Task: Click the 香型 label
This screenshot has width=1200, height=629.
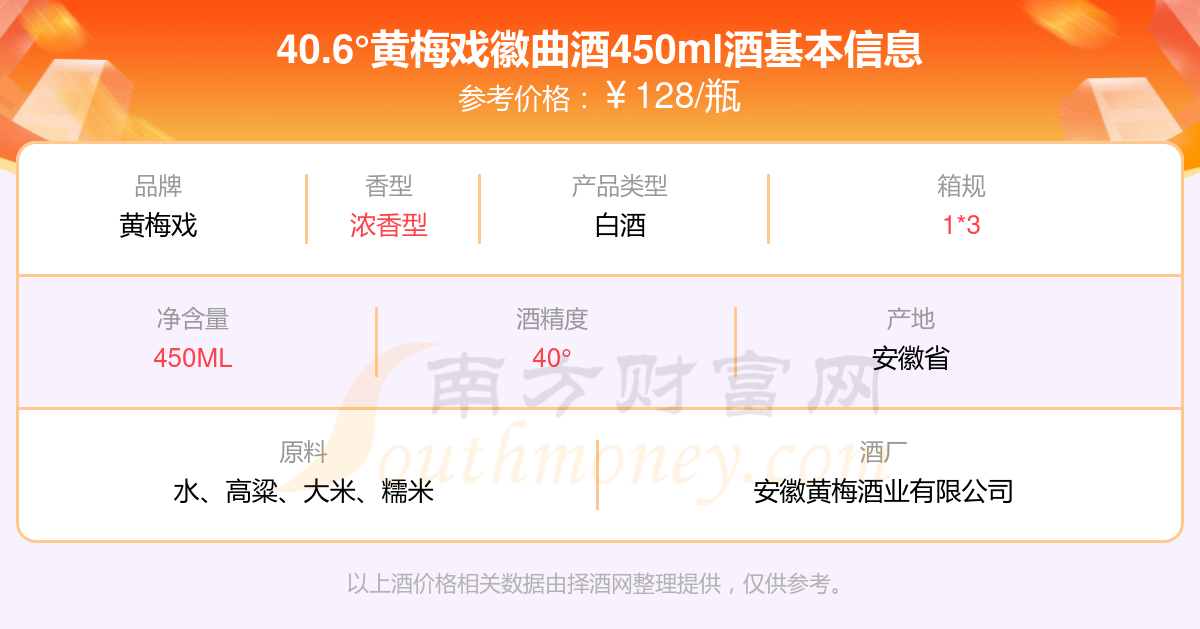Action: (389, 186)
